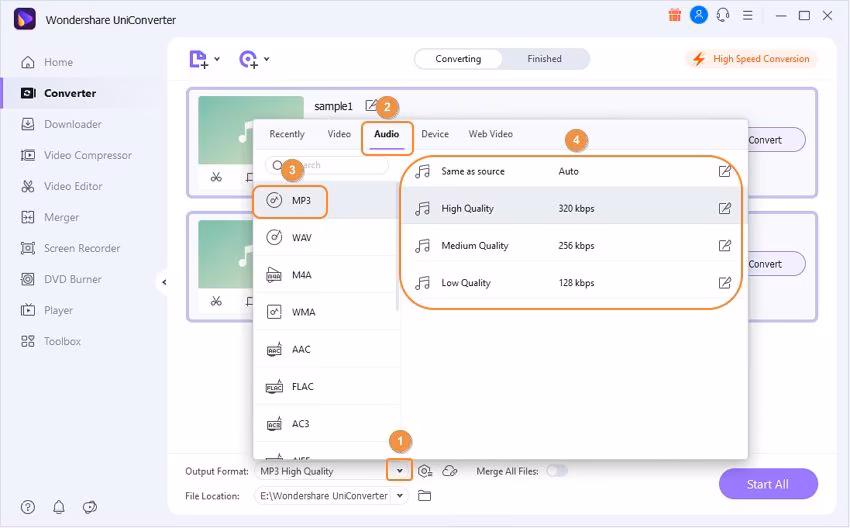Viewport: 850px width, 528px height.
Task: Choose the Same as source Auto preset
Action: coord(572,171)
